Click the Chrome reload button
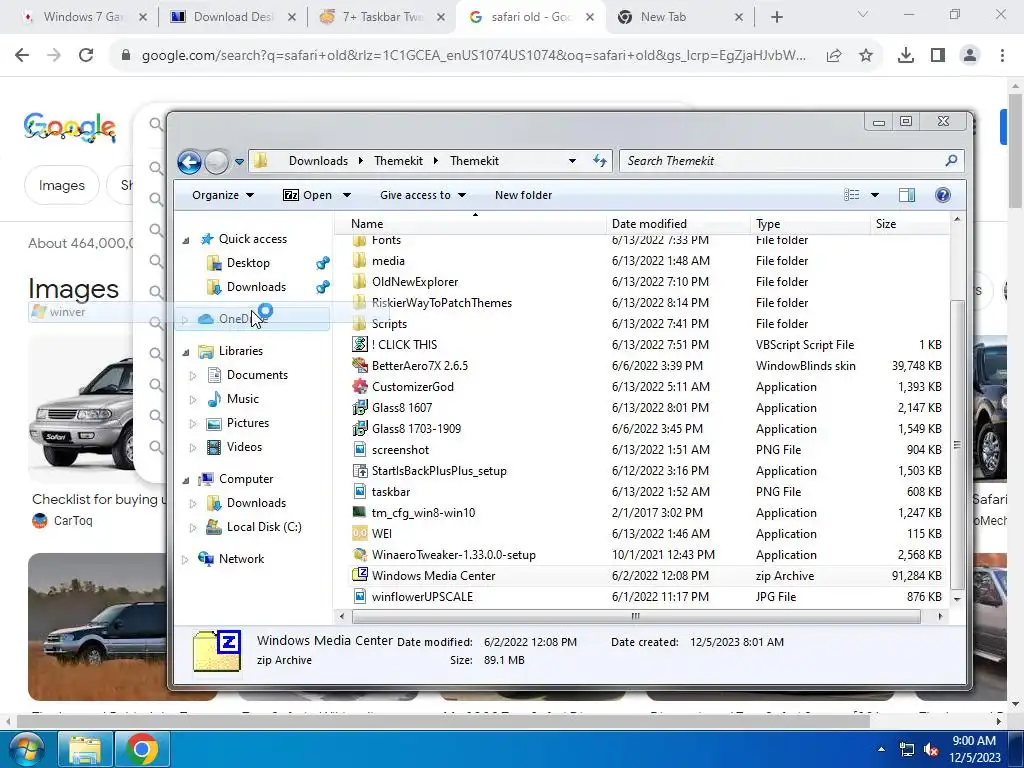This screenshot has width=1024, height=768. [86, 56]
